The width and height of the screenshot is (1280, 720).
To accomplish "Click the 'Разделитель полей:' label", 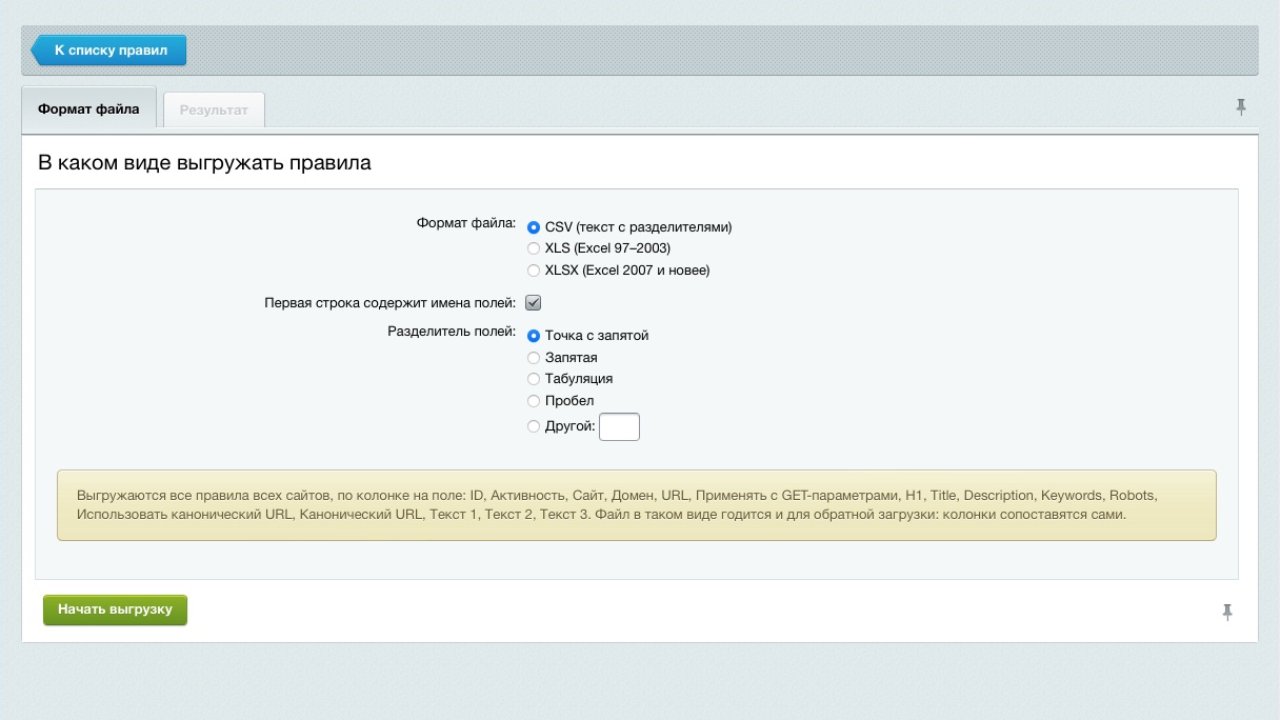I will 452,331.
